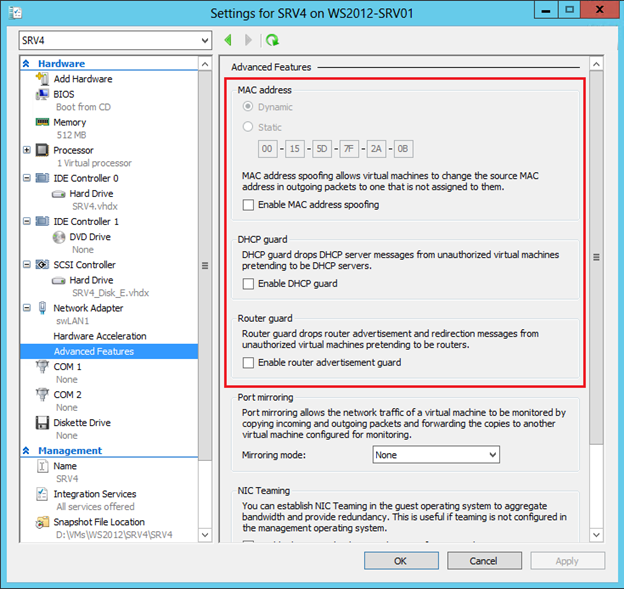Click the Memory chip icon

pyautogui.click(x=42, y=122)
